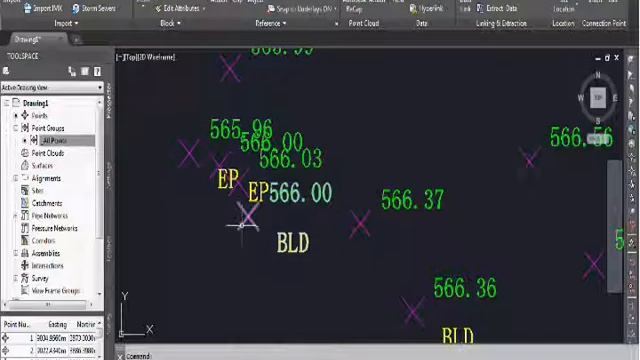The height and width of the screenshot is (360, 640).
Task: Click Toolspace tree vertical scrollbar
Action: tap(99, 197)
